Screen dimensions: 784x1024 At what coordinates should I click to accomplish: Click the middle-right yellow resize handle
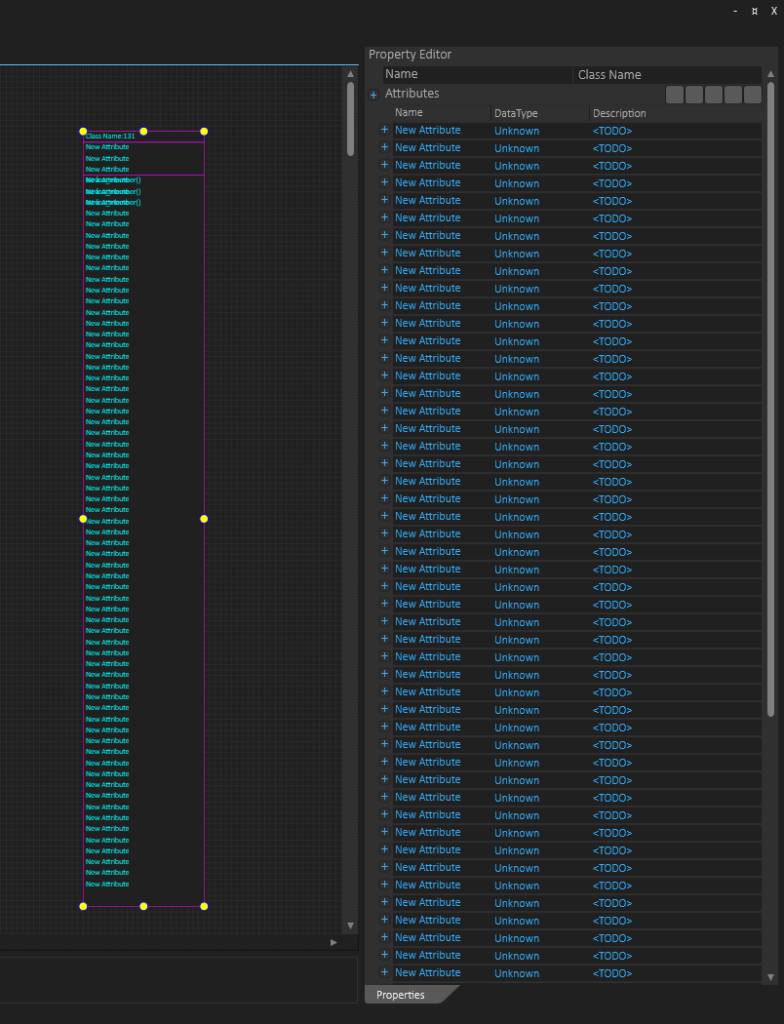click(x=204, y=519)
